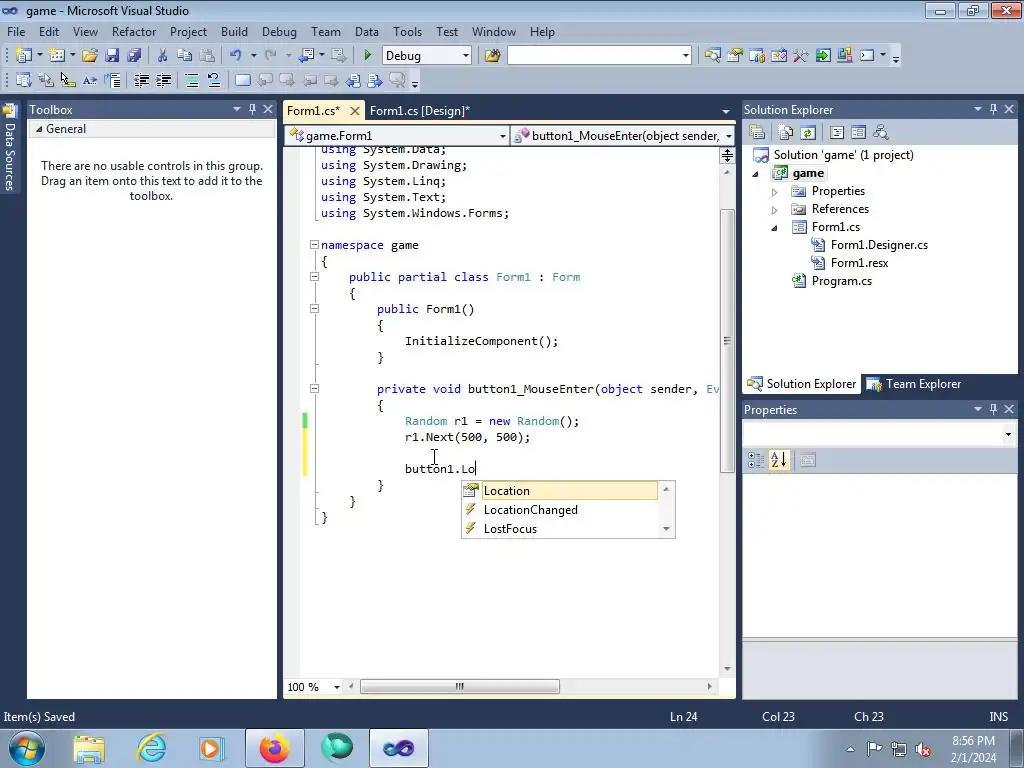Open the editor zoom 100 % dropdown
The height and width of the screenshot is (768, 1024).
coord(336,686)
